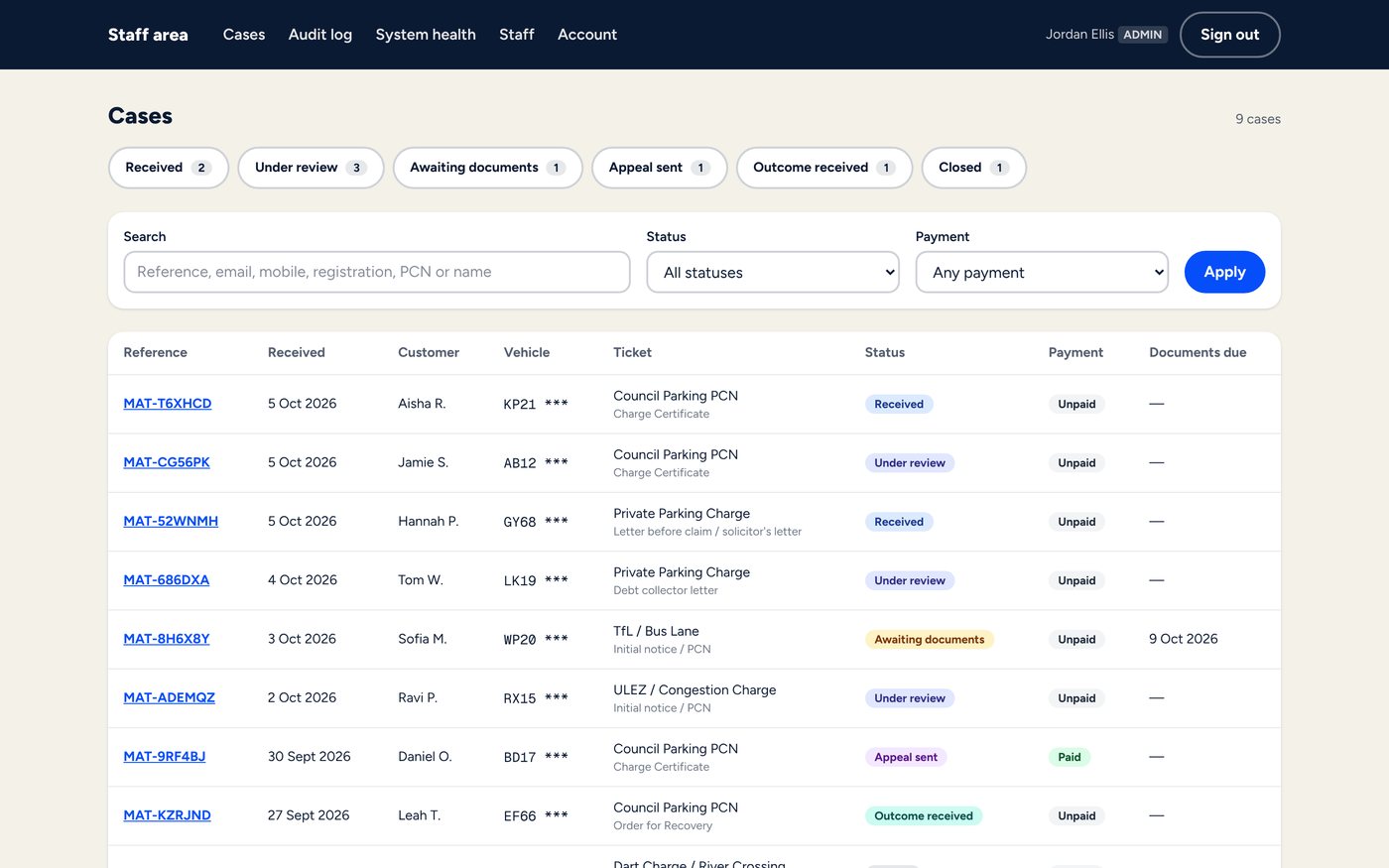
Task: Click the Documents due column header
Action: pyautogui.click(x=1198, y=352)
